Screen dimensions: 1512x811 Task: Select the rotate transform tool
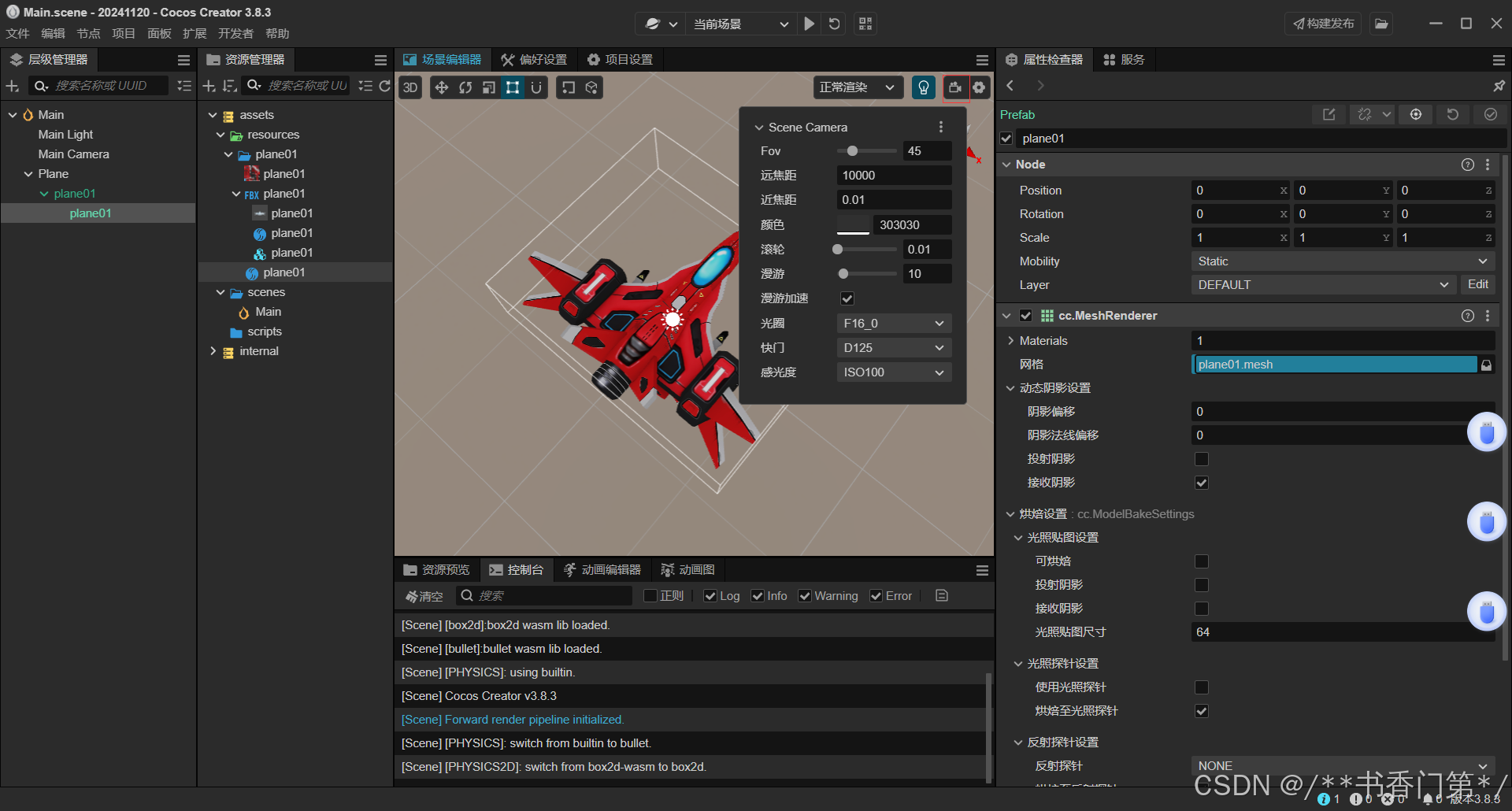465,87
